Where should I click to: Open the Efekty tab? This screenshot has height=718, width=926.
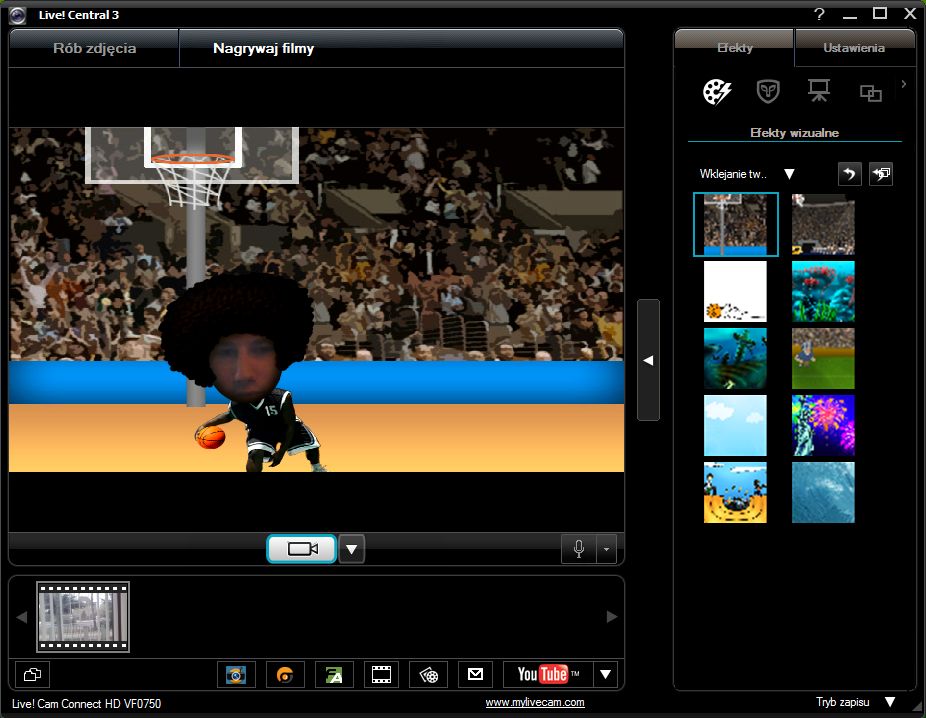(735, 48)
